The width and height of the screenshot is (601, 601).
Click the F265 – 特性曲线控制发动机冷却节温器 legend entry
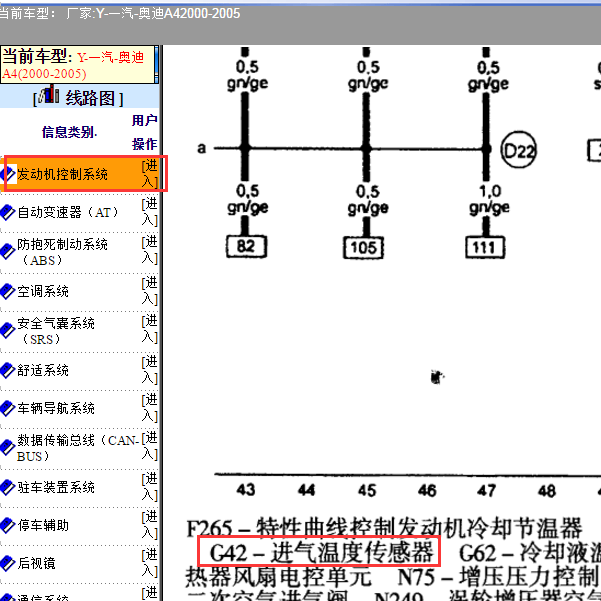tap(384, 528)
